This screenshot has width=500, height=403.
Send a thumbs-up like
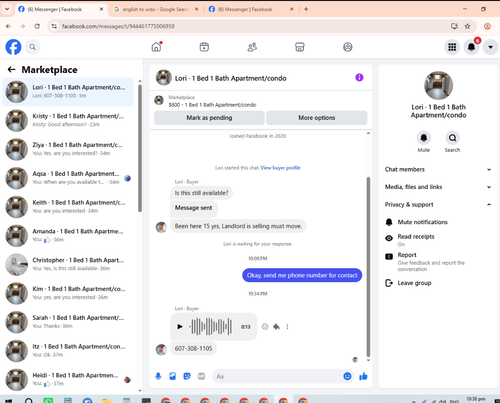363,376
